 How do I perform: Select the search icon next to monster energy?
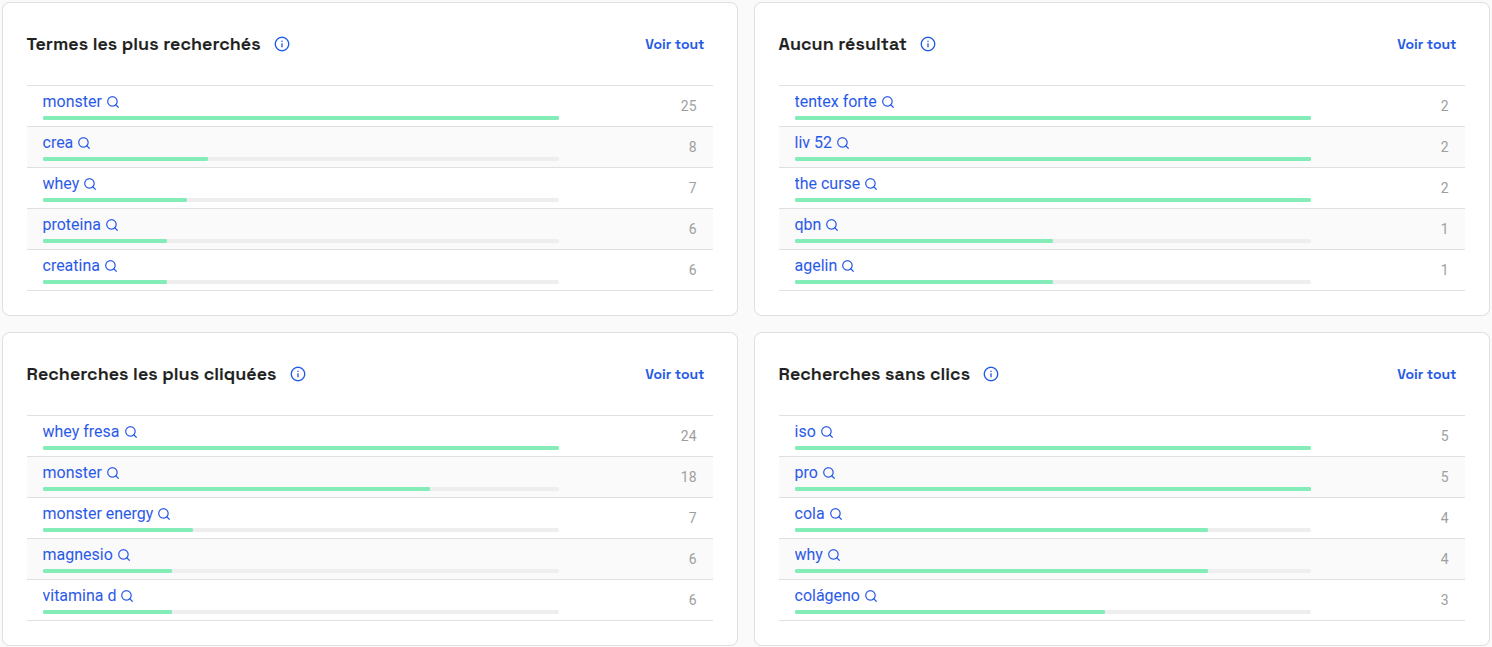point(164,514)
